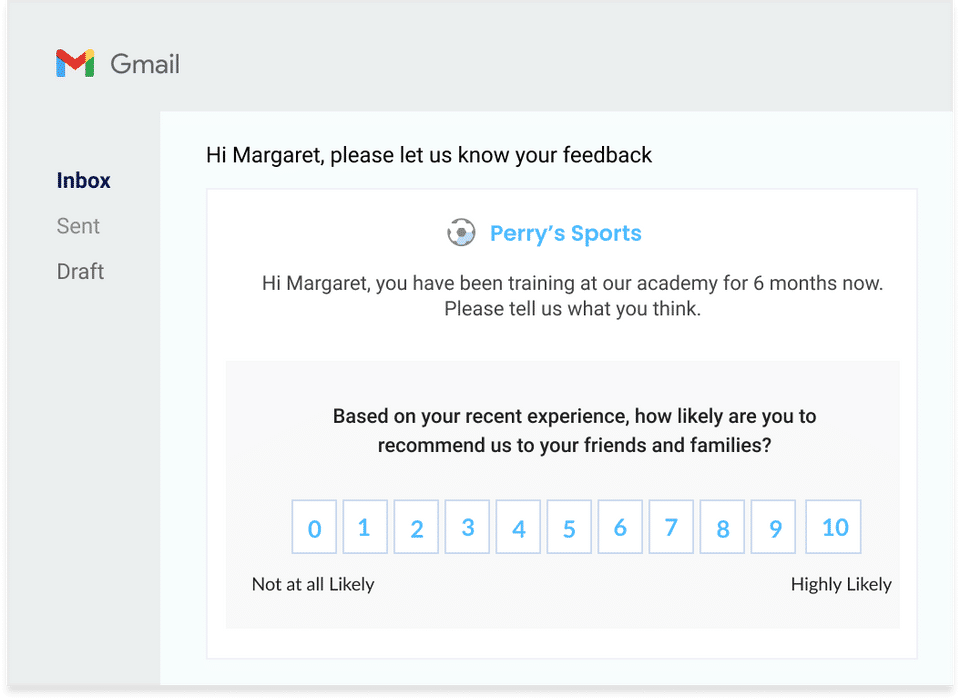Open the Inbox folder

tap(84, 181)
